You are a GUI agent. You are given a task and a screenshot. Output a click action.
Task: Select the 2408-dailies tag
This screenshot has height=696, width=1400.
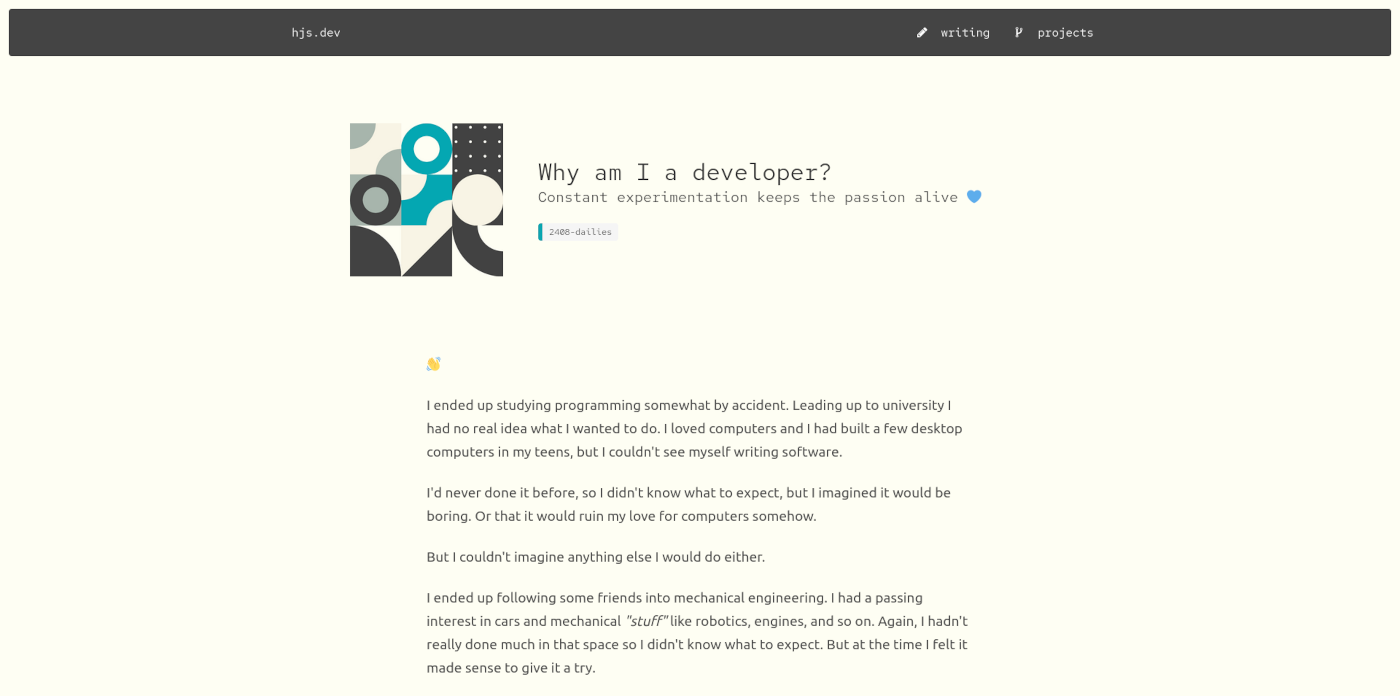pos(580,232)
